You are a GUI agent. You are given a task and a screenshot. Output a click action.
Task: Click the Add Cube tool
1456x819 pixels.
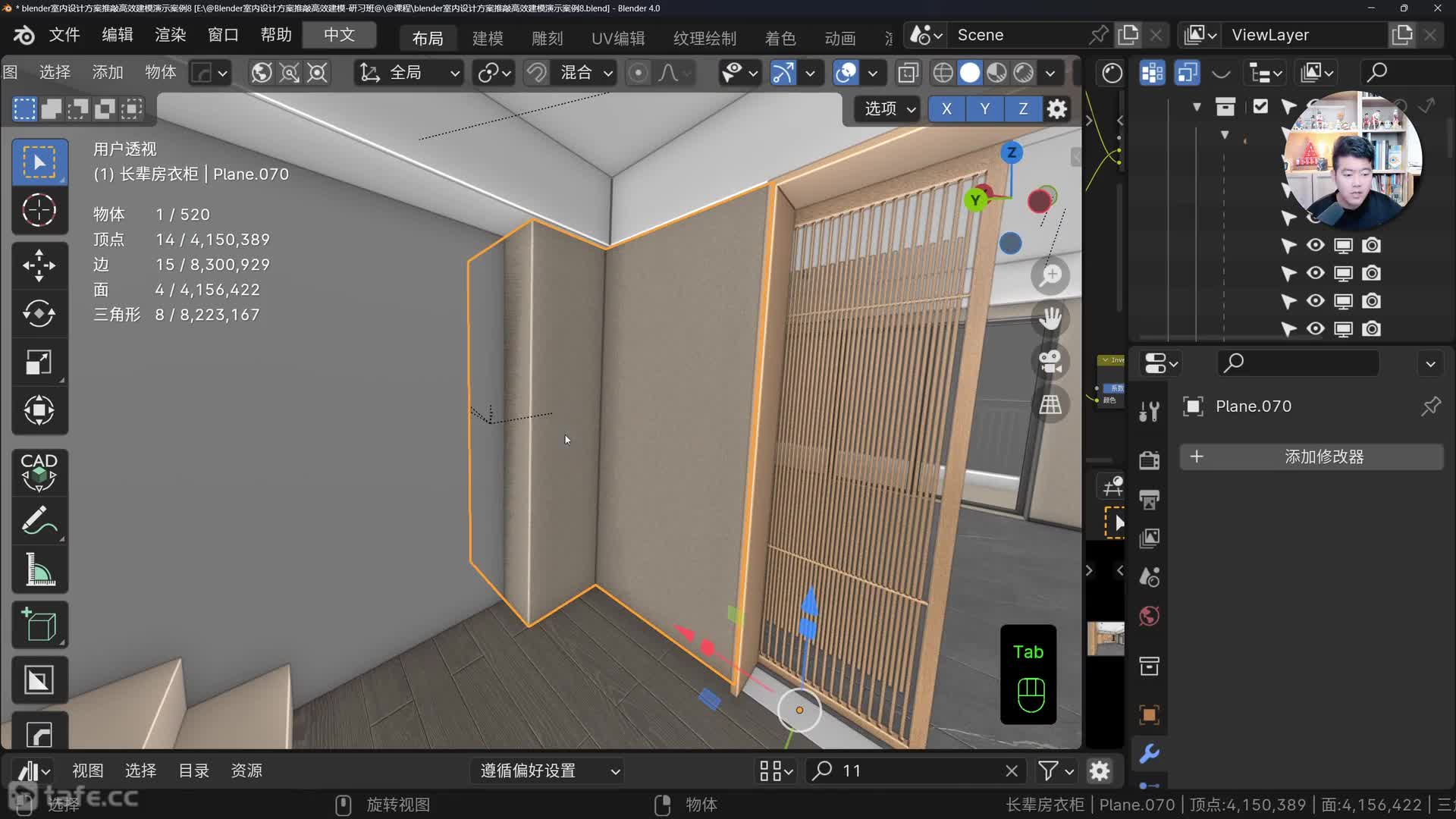pyautogui.click(x=39, y=625)
